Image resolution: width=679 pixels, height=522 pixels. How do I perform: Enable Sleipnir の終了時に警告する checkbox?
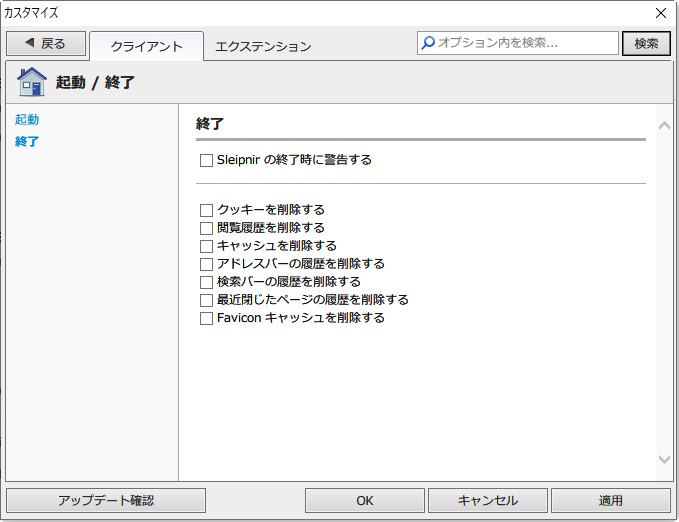(x=206, y=160)
